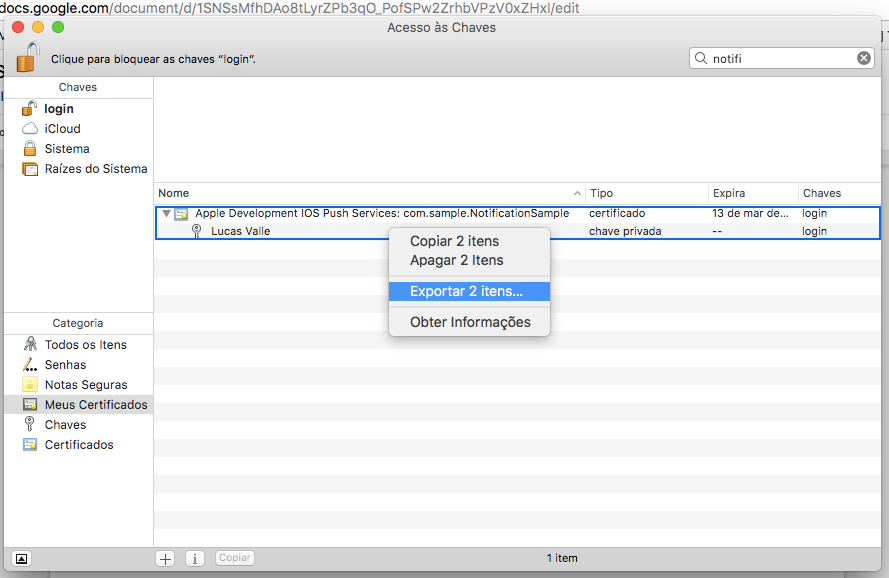Click the unlocked padlock icon in toolbar
The height and width of the screenshot is (578, 889).
coord(28,57)
